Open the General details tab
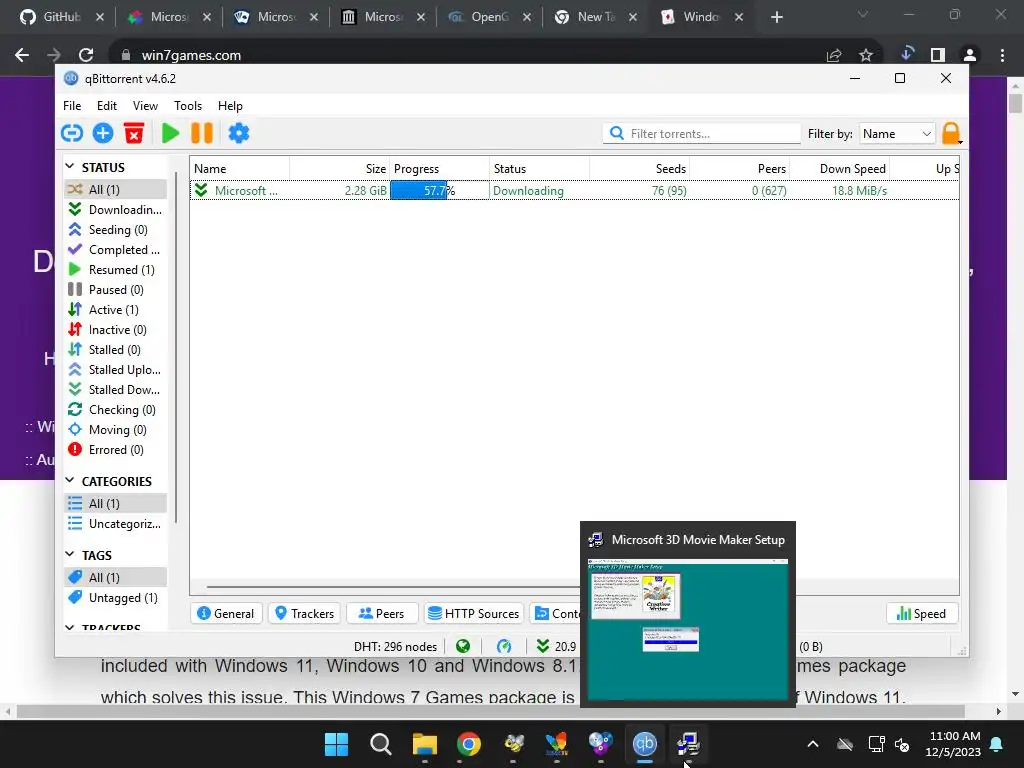Screen dimensions: 1024x768 coord(226,614)
